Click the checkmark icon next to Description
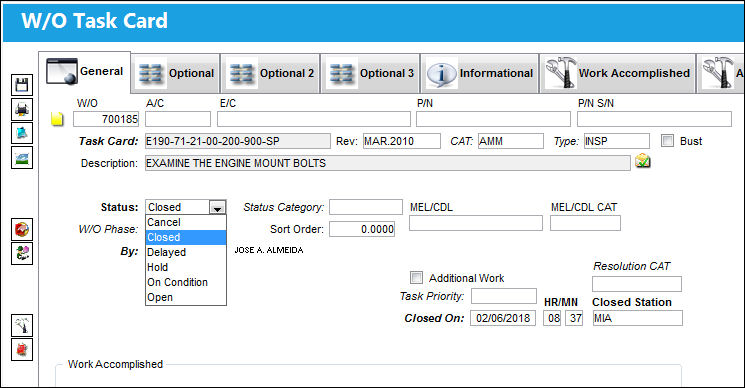 [642, 161]
